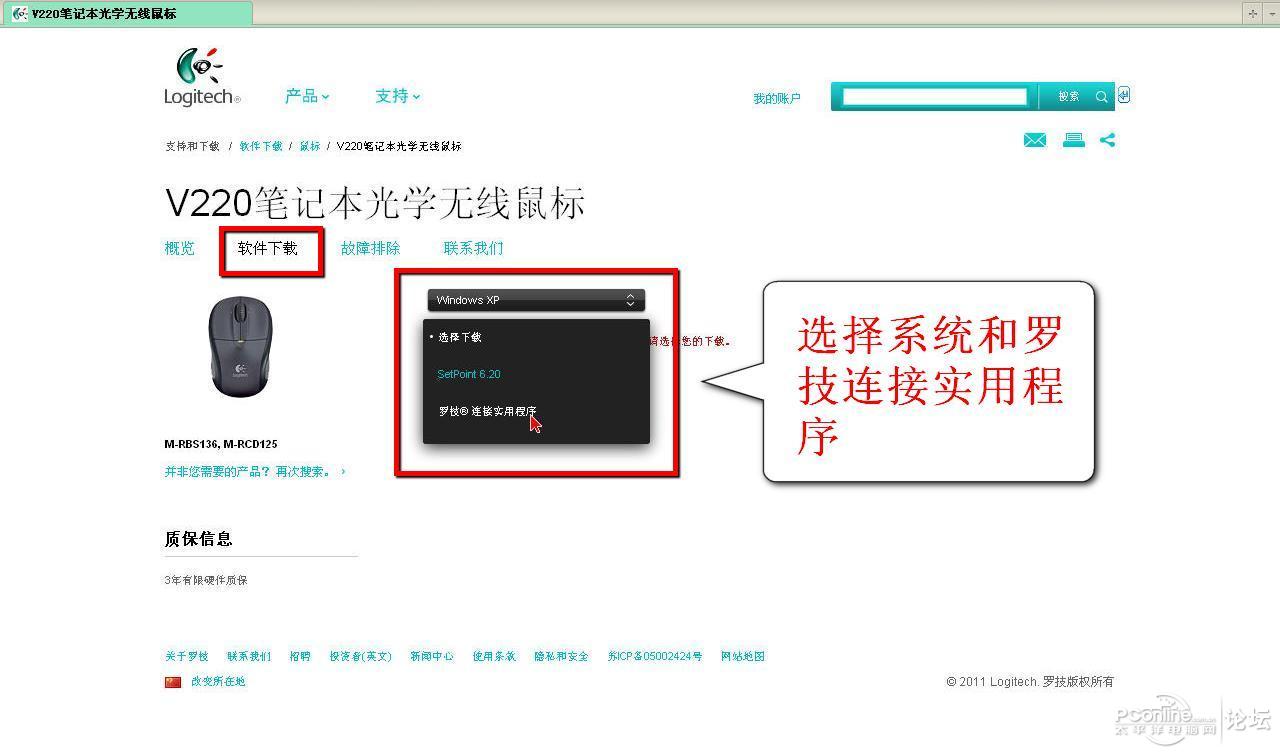Click 改变所在地 link
Viewport: 1280px width, 755px height.
218,682
